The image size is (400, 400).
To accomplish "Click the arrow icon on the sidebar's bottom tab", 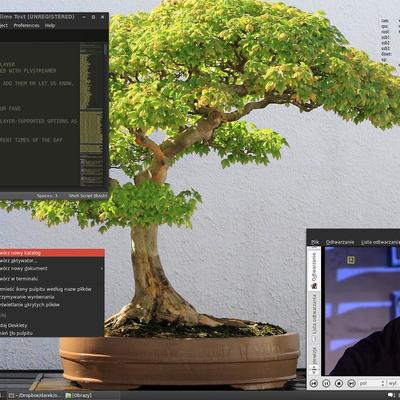I will click(x=314, y=370).
